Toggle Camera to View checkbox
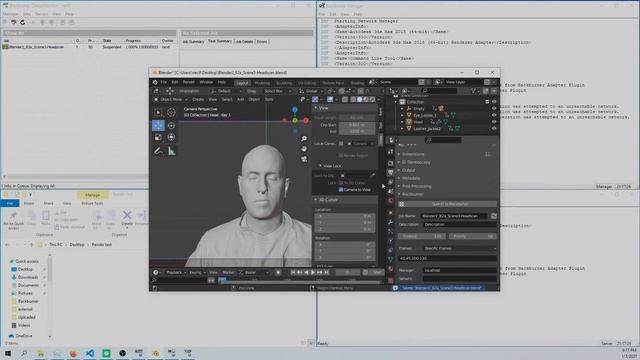The image size is (640, 360). (341, 189)
